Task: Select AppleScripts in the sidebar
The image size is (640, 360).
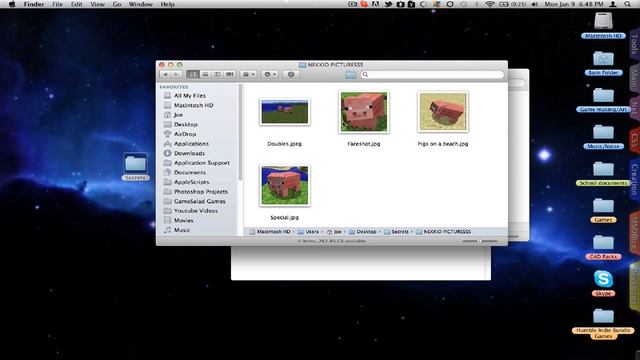Action: point(191,182)
